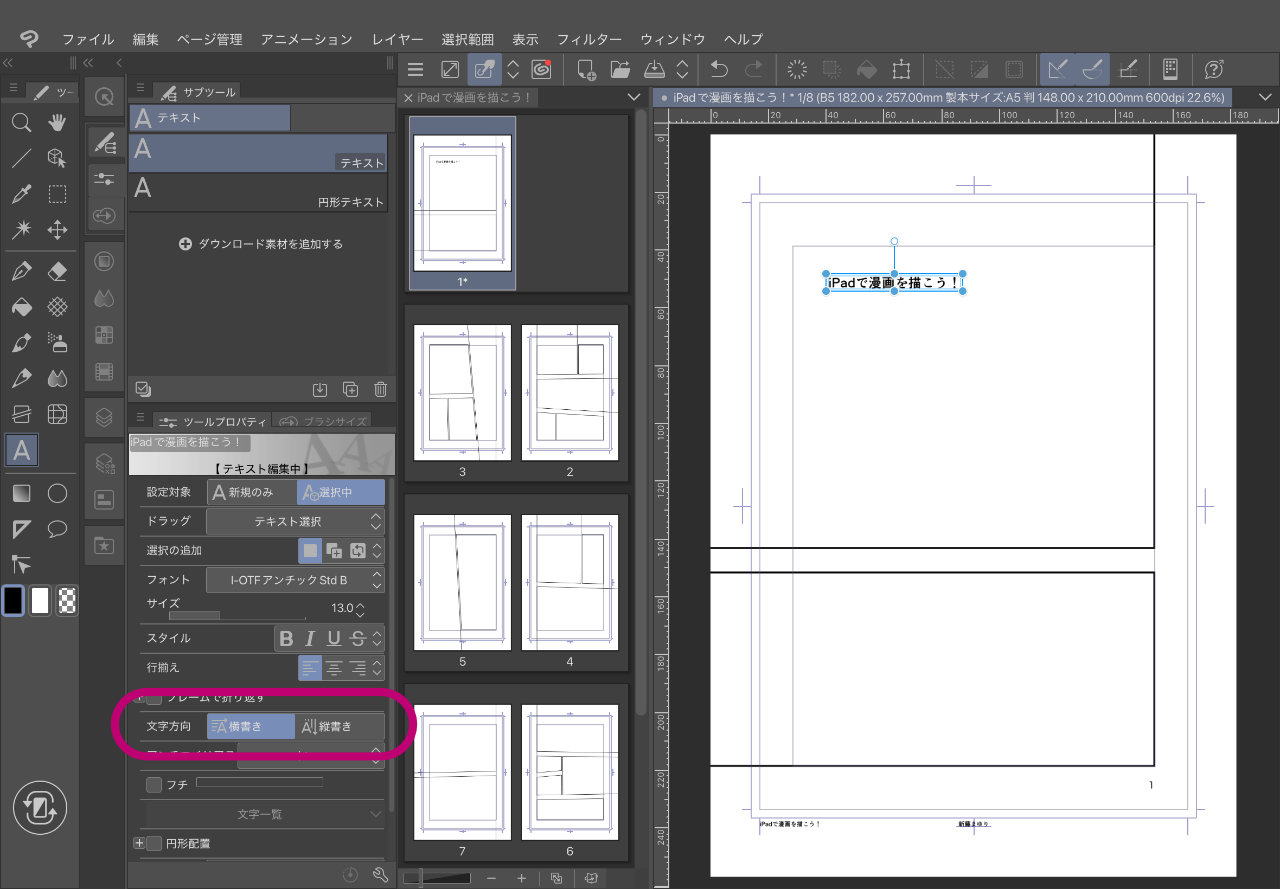This screenshot has width=1280, height=889.
Task: Click the trash icon in the sub tool panel
Action: pos(380,390)
